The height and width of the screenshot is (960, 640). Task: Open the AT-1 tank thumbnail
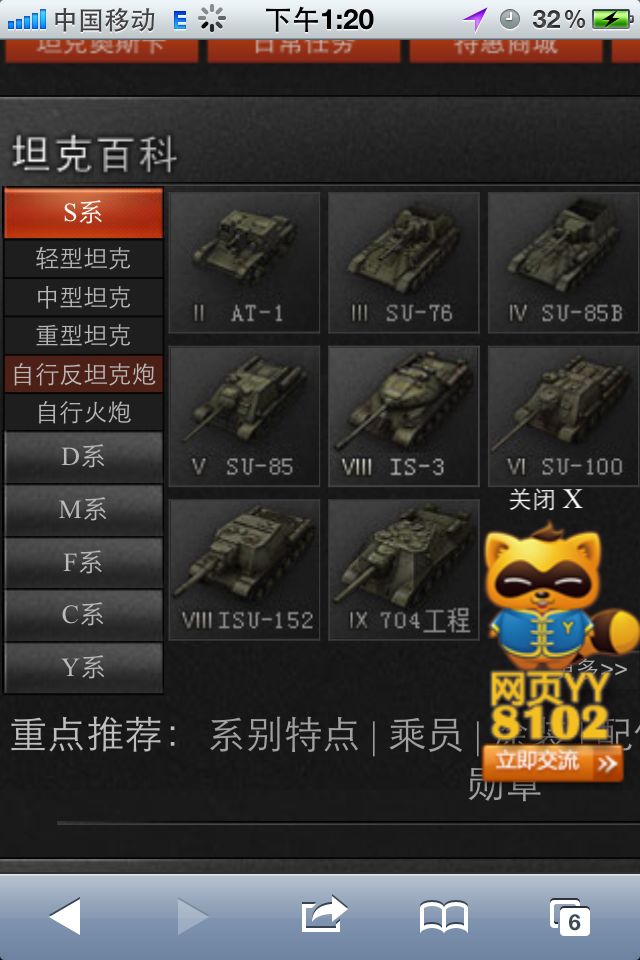tap(244, 263)
